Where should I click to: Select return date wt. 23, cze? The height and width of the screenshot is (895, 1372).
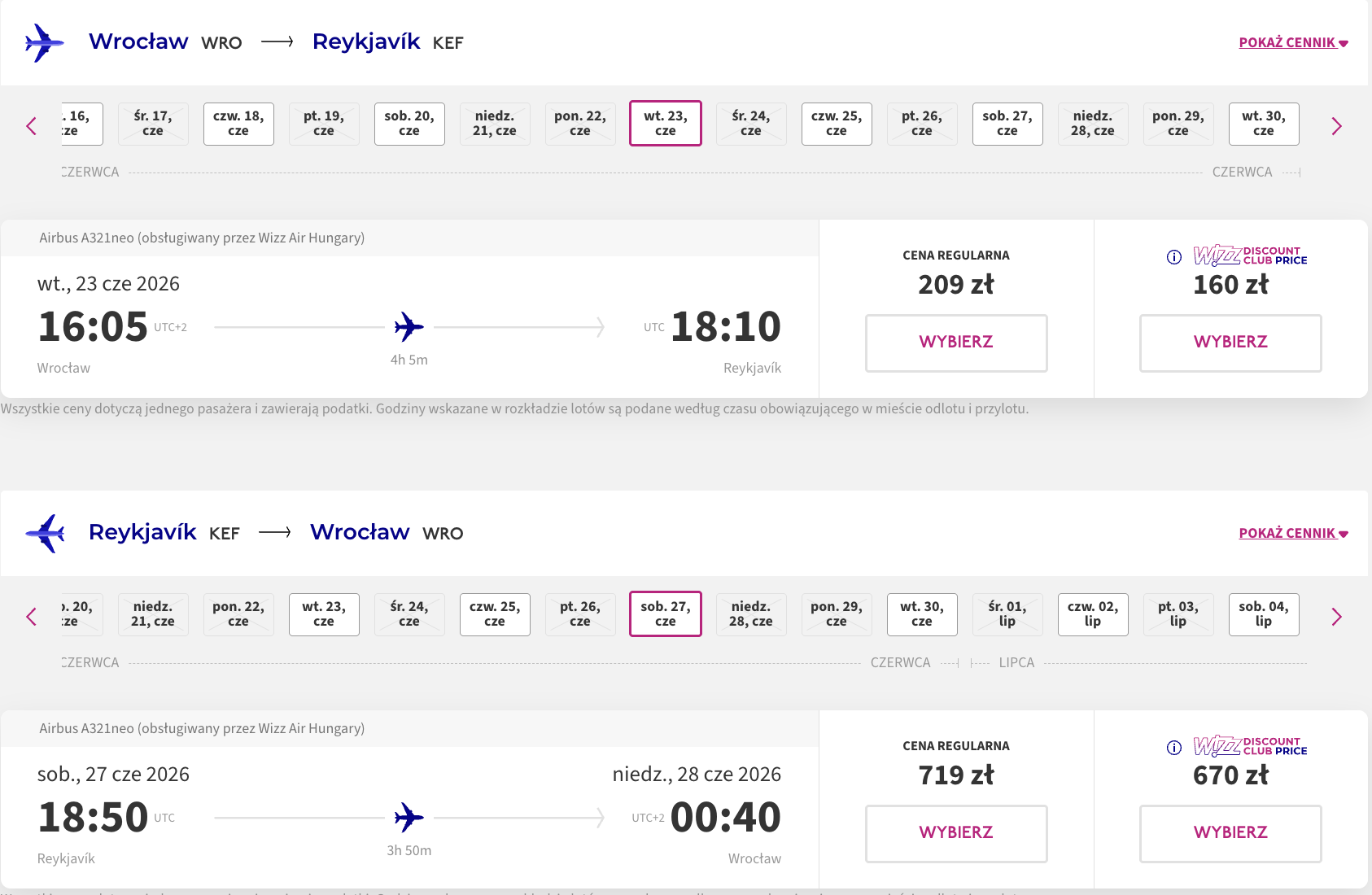pos(324,614)
